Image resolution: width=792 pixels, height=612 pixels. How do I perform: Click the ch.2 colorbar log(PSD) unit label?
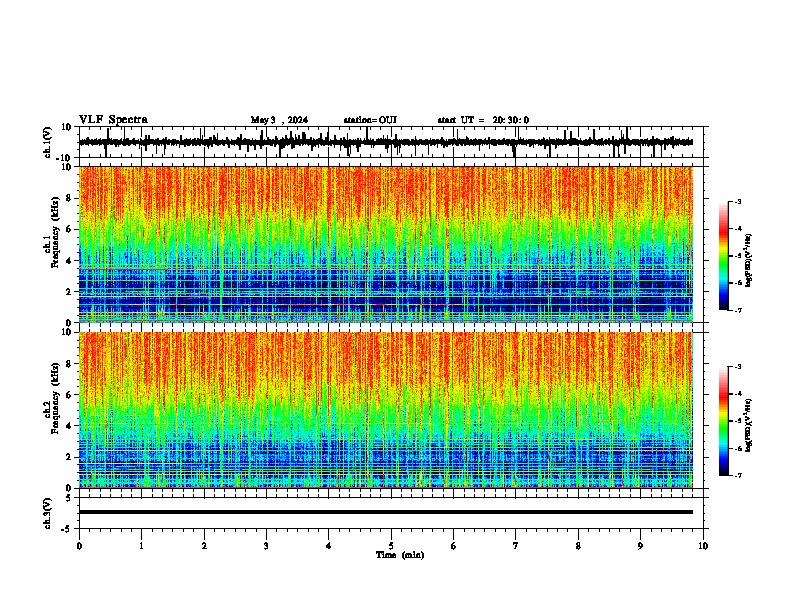click(749, 425)
